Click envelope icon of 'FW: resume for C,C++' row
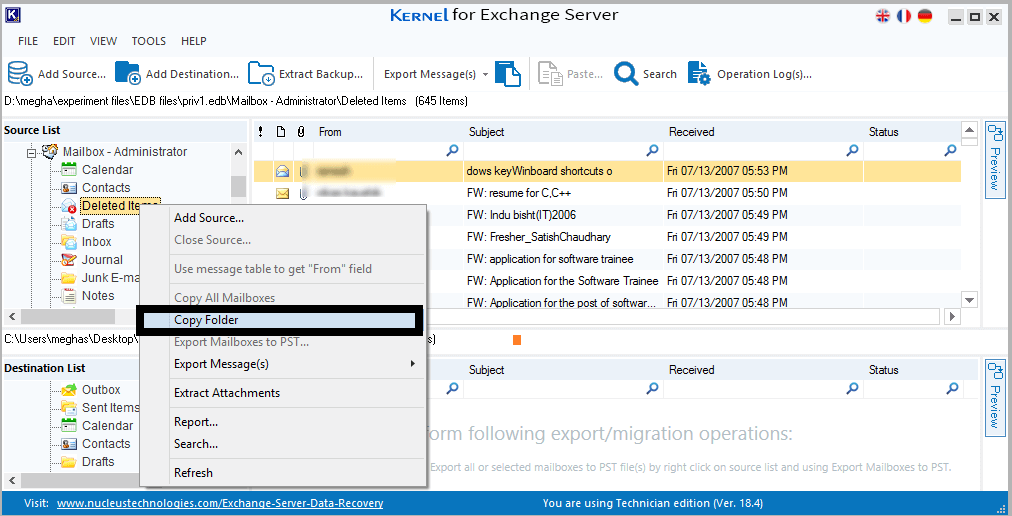The image size is (1012, 516). [x=283, y=193]
